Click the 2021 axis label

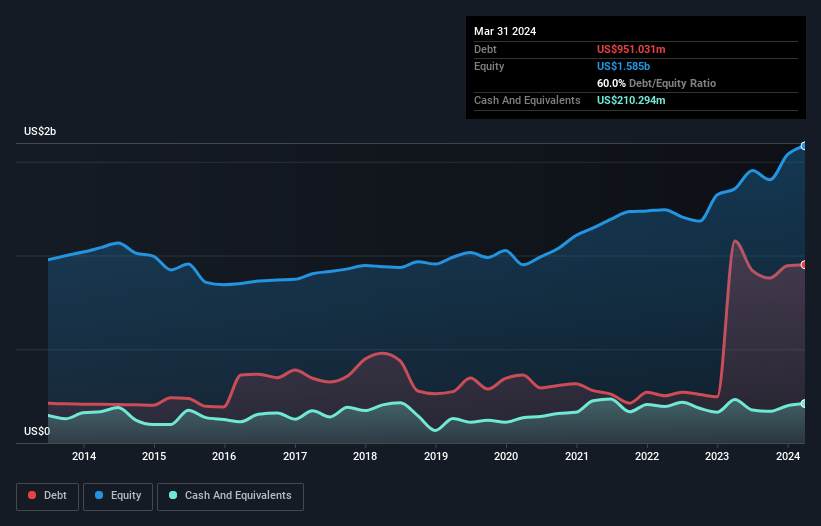click(x=576, y=456)
